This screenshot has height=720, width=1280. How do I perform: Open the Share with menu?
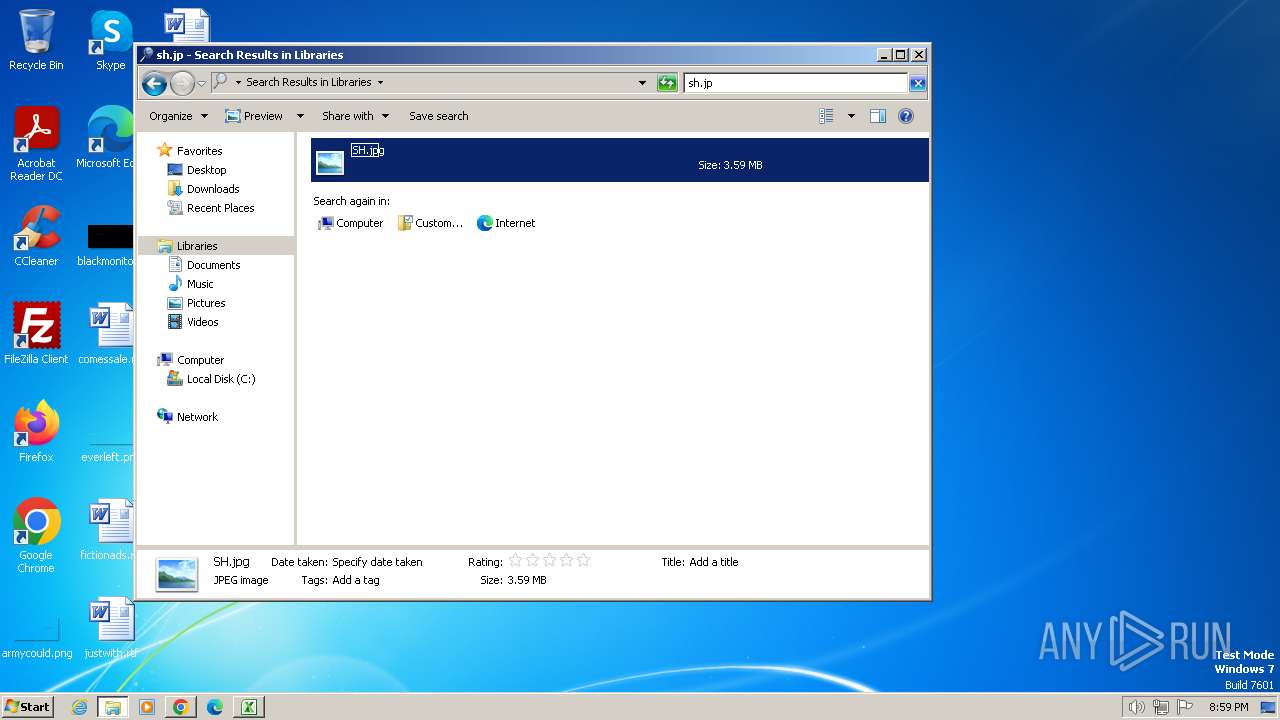click(x=355, y=116)
